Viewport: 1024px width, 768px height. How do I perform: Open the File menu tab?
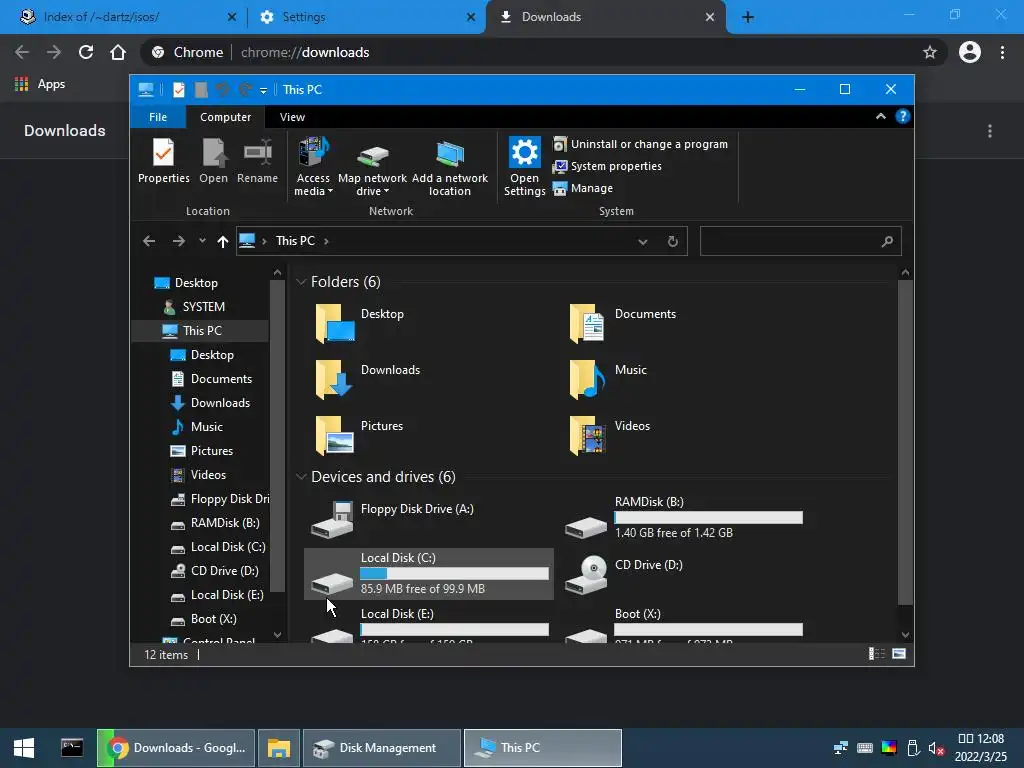(158, 117)
